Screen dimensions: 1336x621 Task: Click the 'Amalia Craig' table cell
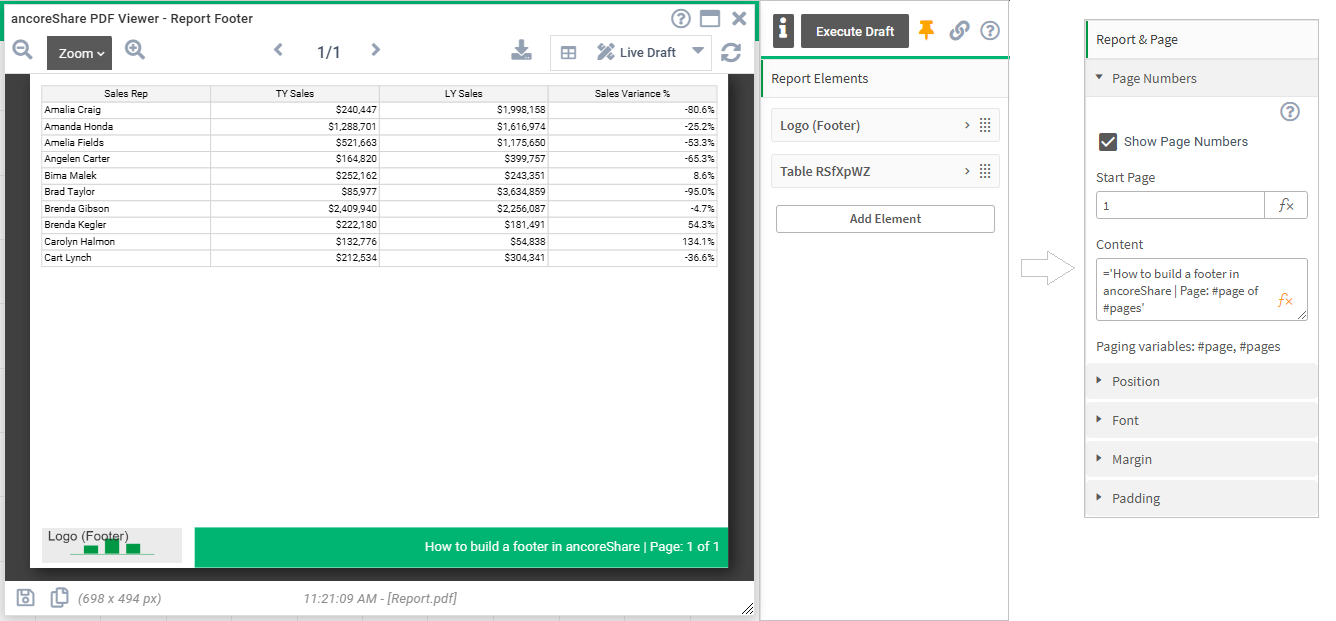click(126, 110)
